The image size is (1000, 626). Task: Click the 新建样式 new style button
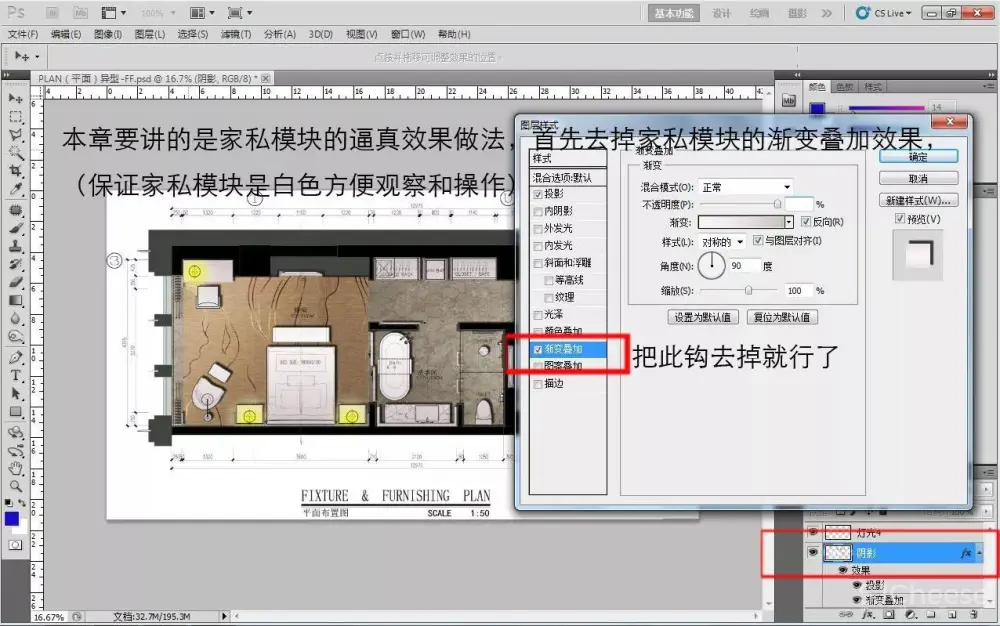[x=917, y=200]
